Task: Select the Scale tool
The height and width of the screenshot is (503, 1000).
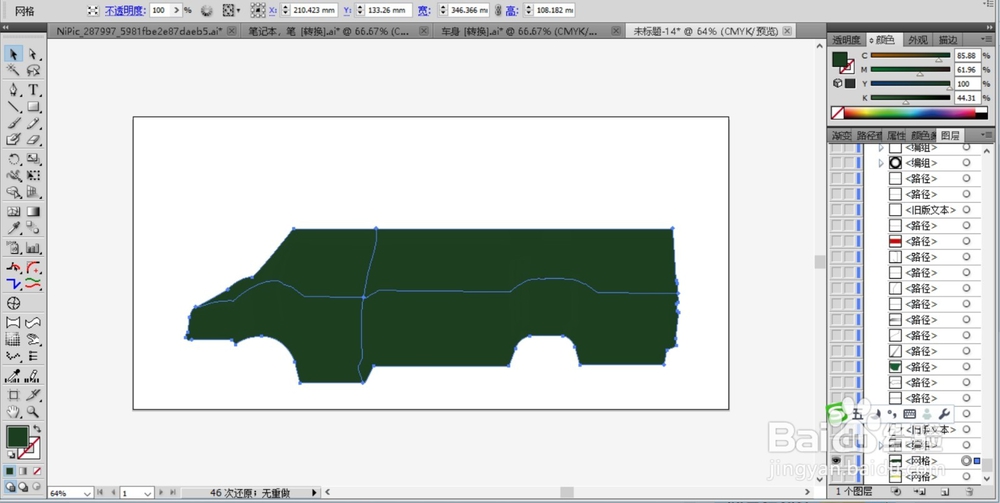Action: [33, 159]
